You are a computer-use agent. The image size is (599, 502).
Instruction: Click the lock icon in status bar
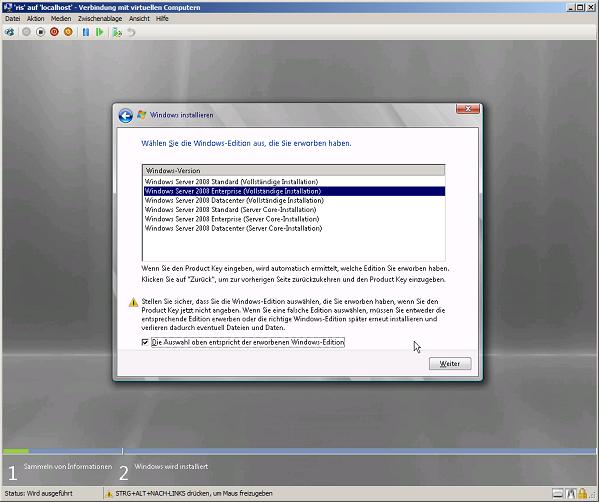pyautogui.click(x=582, y=494)
